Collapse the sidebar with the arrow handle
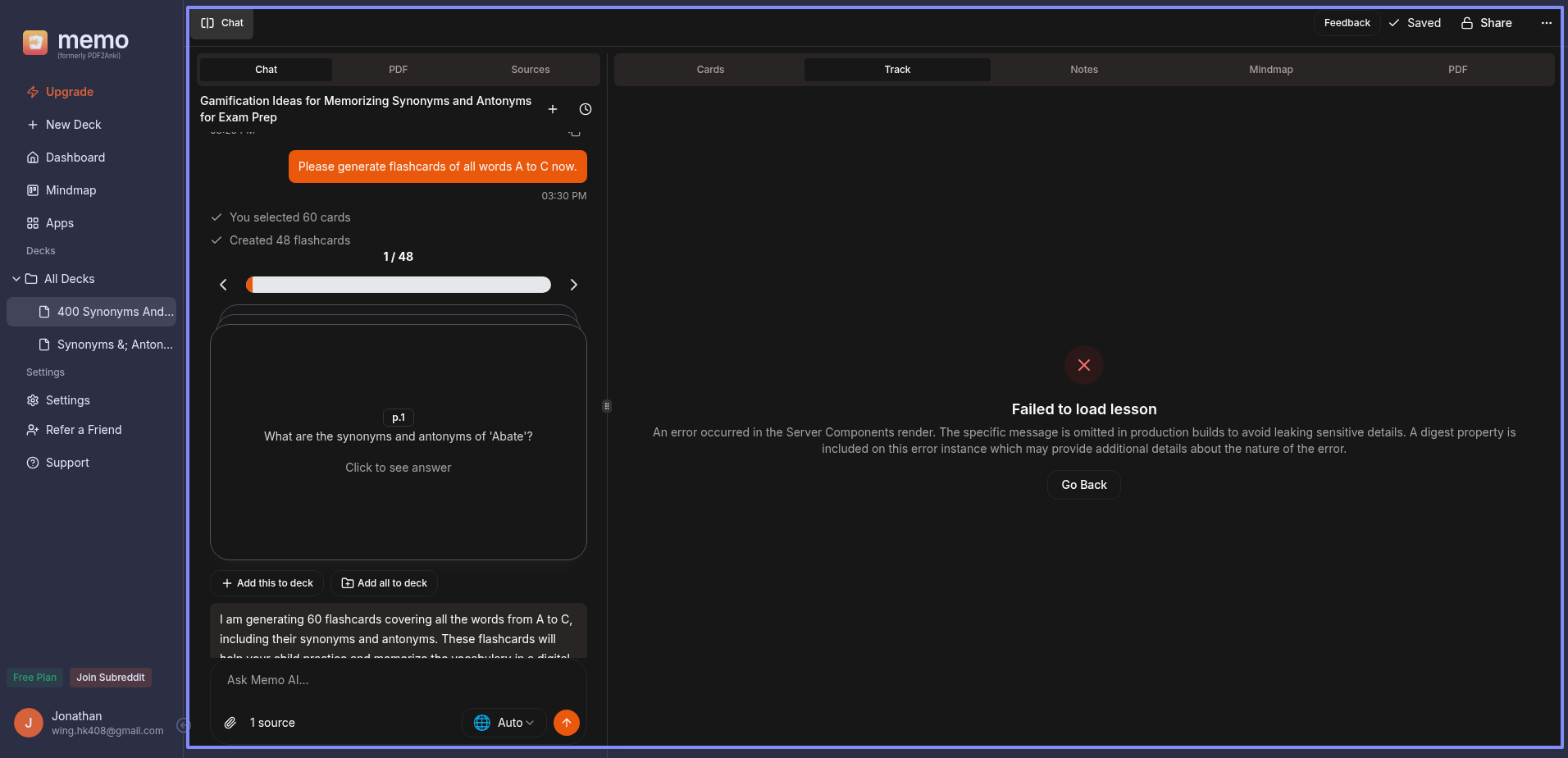Screen dimensions: 1568x758 pos(184,724)
